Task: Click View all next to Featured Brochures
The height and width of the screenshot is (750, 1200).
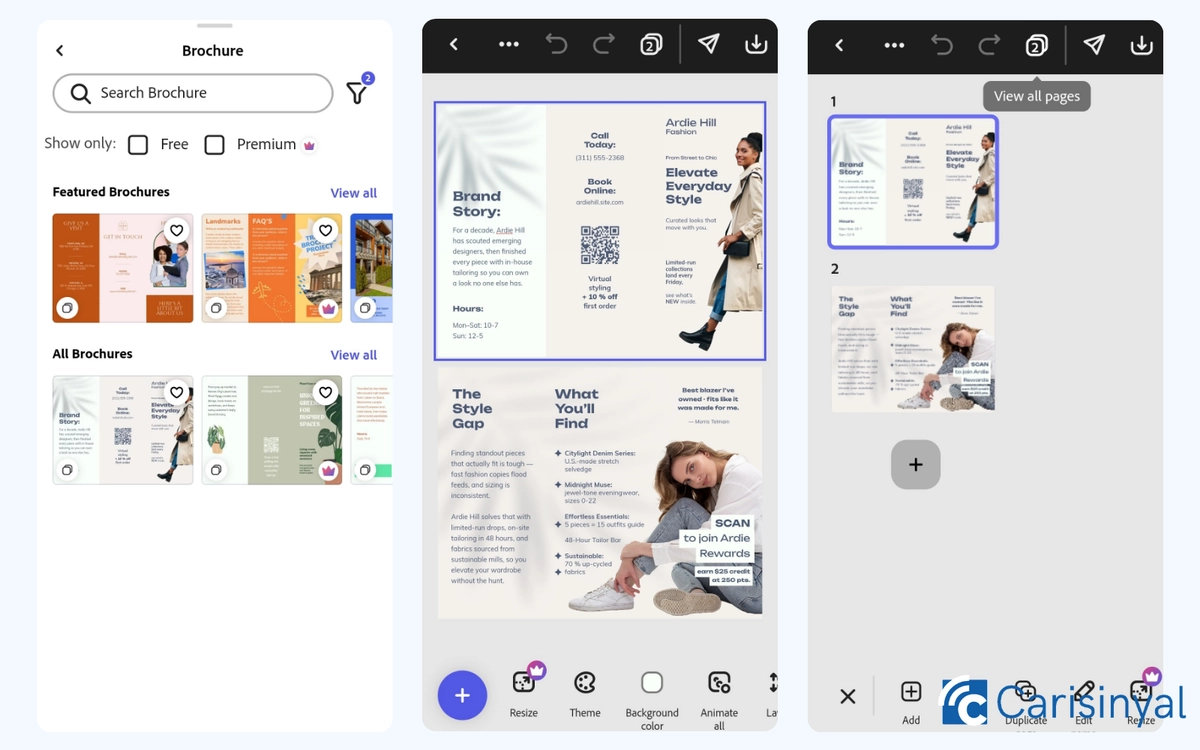Action: (x=354, y=192)
